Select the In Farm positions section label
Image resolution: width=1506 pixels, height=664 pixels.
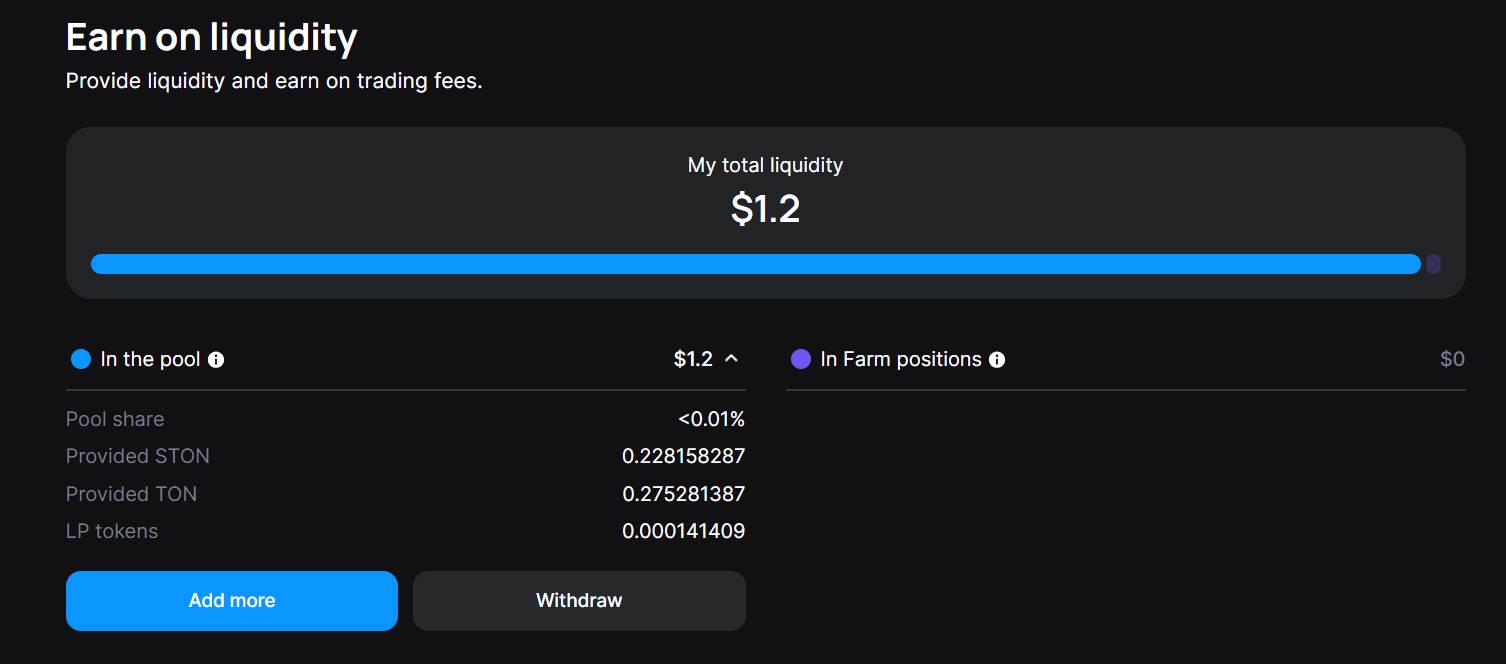pyautogui.click(x=900, y=359)
